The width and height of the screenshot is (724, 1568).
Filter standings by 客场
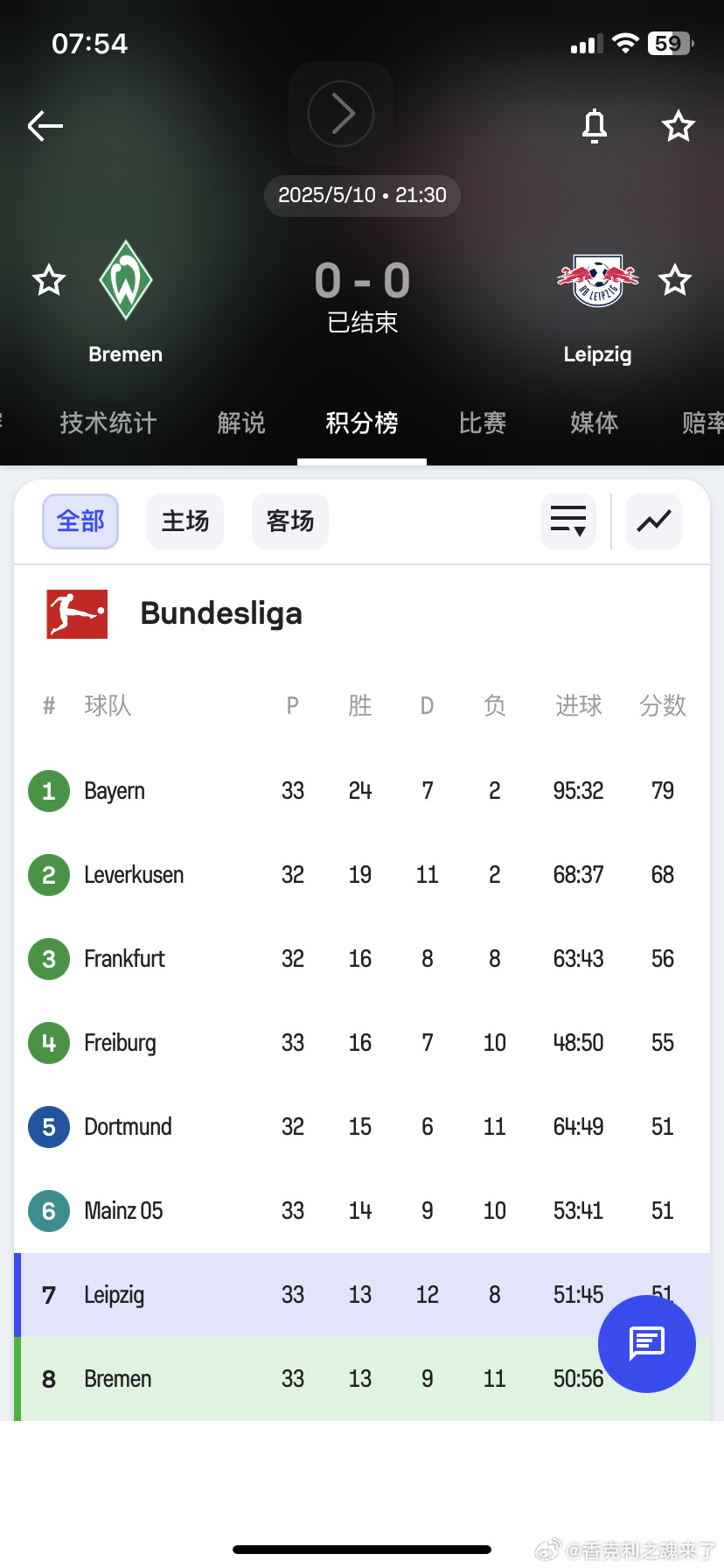tap(290, 521)
